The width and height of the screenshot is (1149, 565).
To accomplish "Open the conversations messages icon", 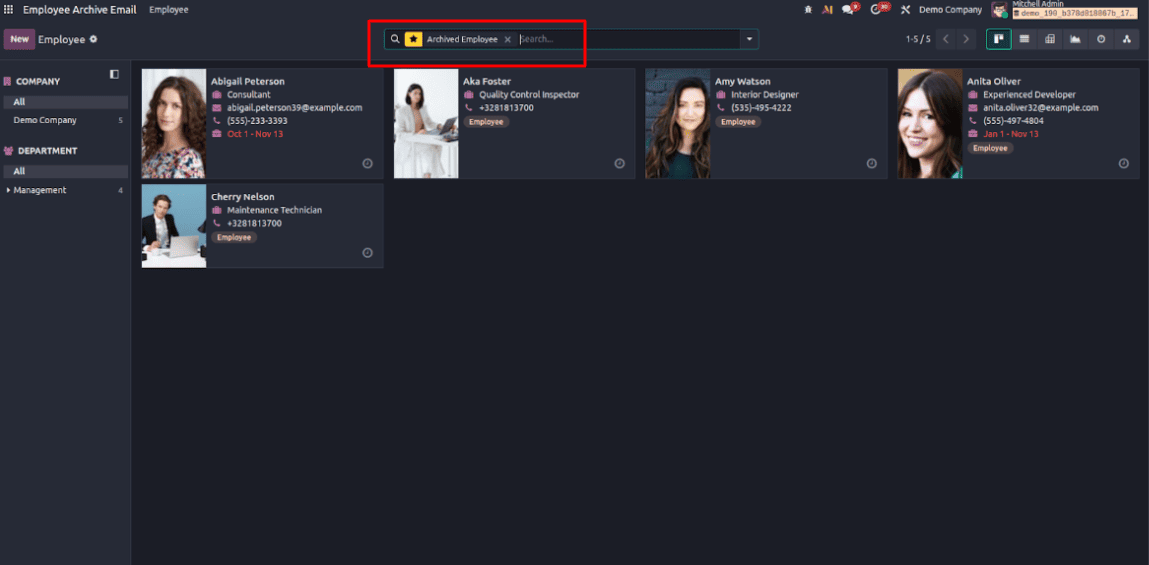I will coord(849,9).
